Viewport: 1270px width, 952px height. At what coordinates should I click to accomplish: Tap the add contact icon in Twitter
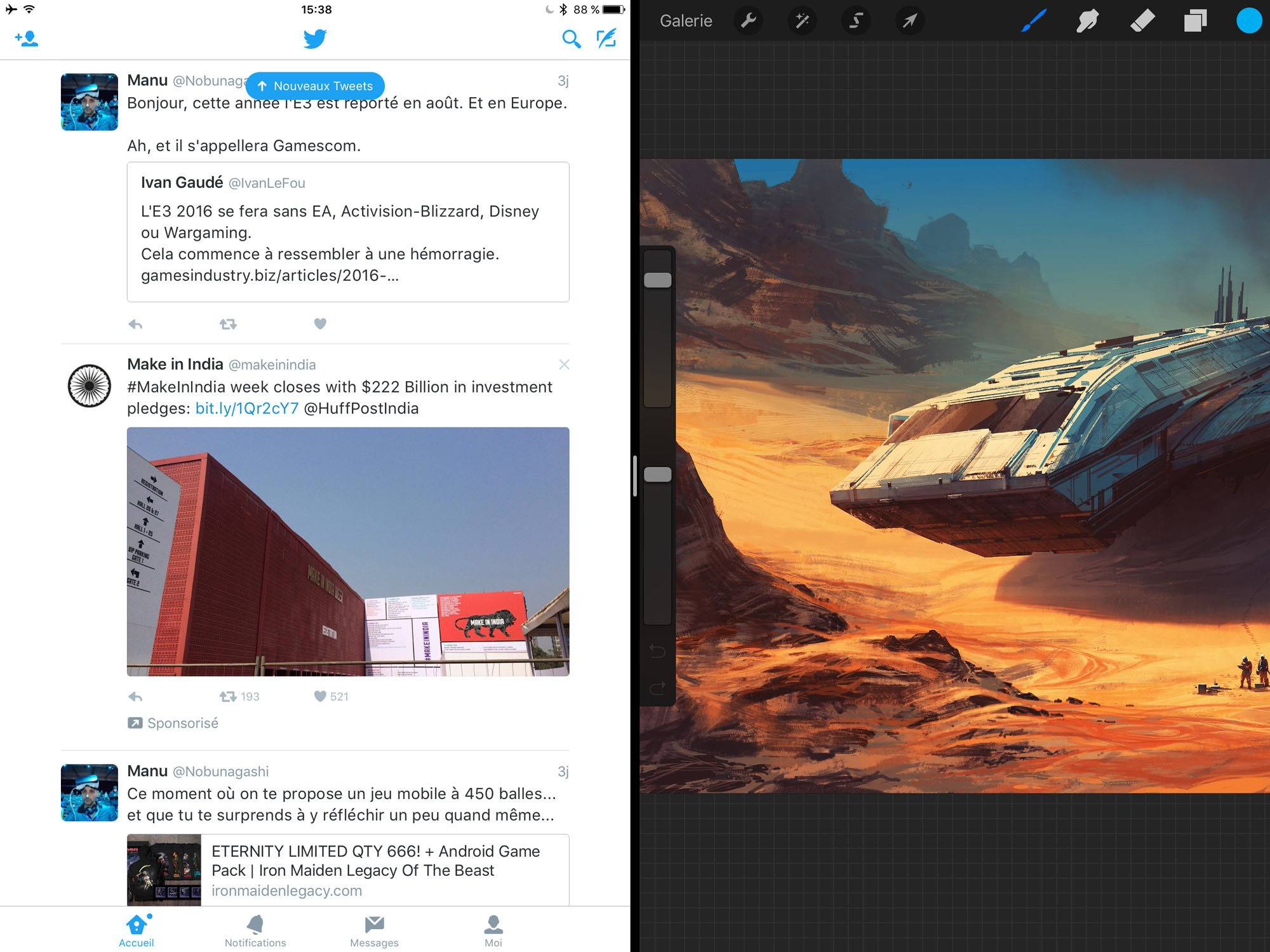[x=27, y=39]
